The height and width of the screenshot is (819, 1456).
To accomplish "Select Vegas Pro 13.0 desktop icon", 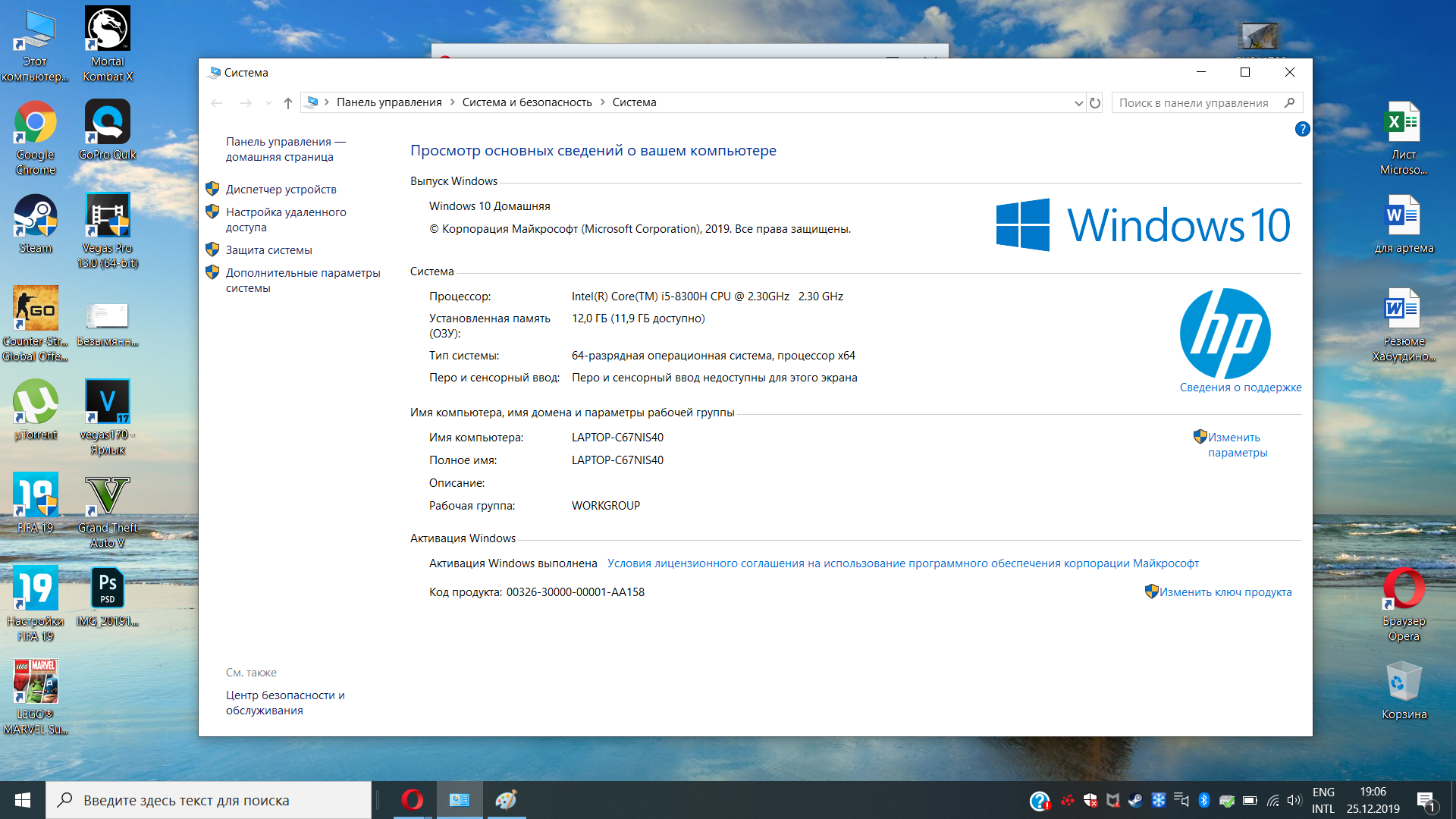I will pos(108,231).
